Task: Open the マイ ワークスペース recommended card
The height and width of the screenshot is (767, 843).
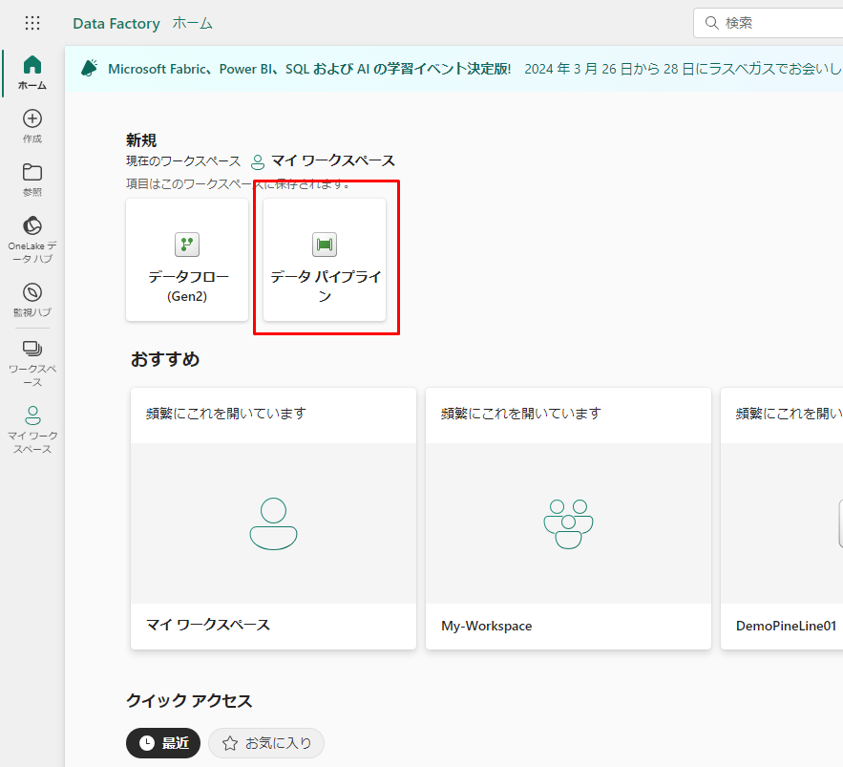Action: click(273, 519)
